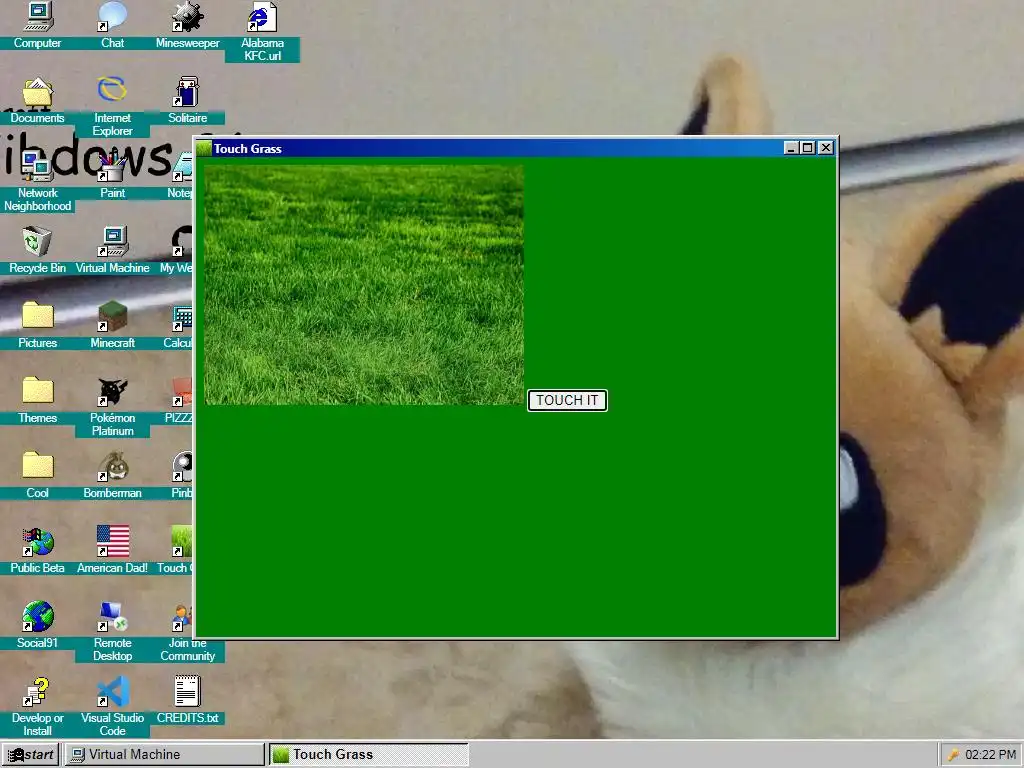Open the Chat desktop shortcut

pos(112,25)
